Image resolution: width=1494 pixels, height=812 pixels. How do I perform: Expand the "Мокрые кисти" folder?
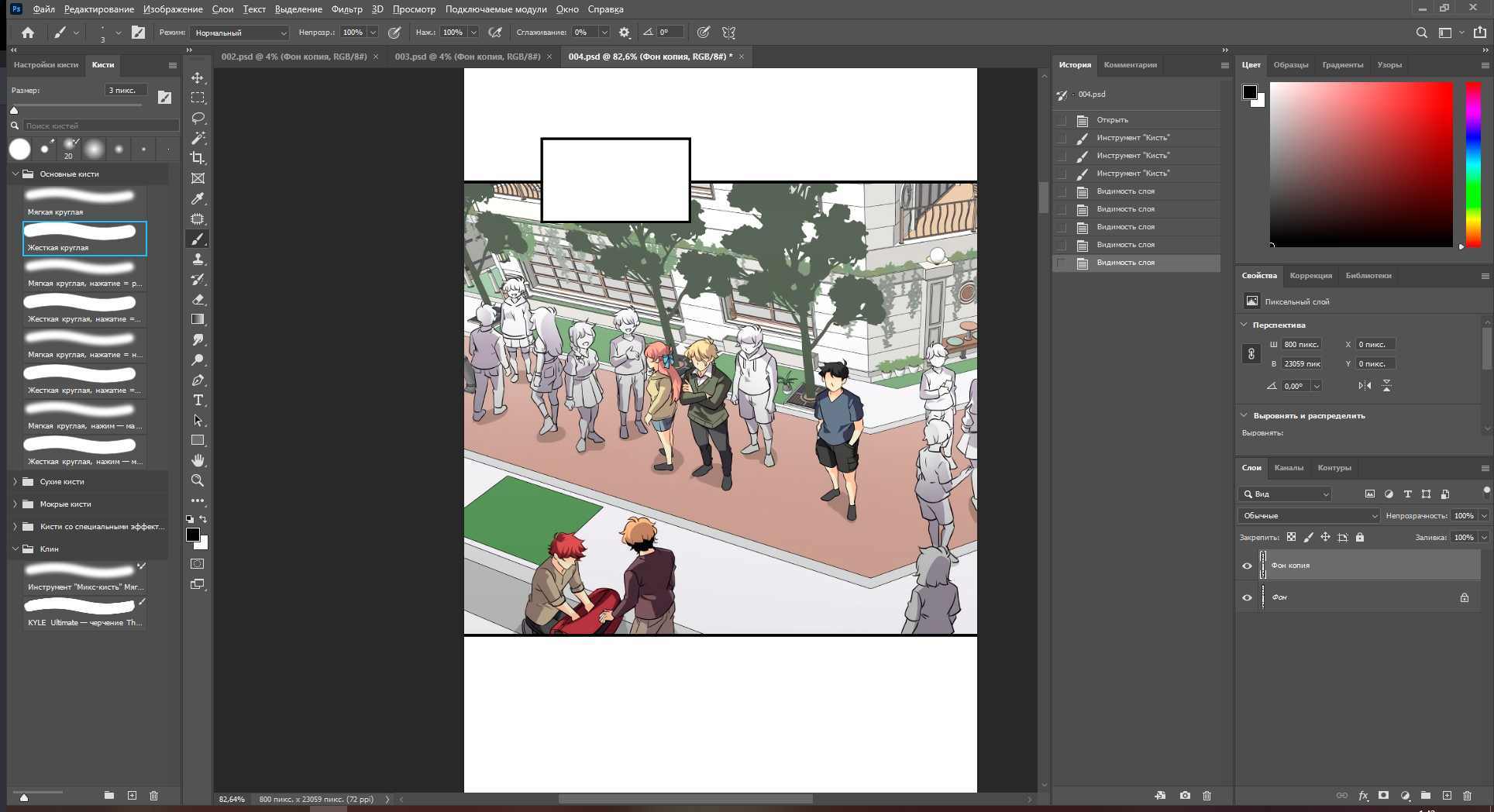tap(15, 504)
